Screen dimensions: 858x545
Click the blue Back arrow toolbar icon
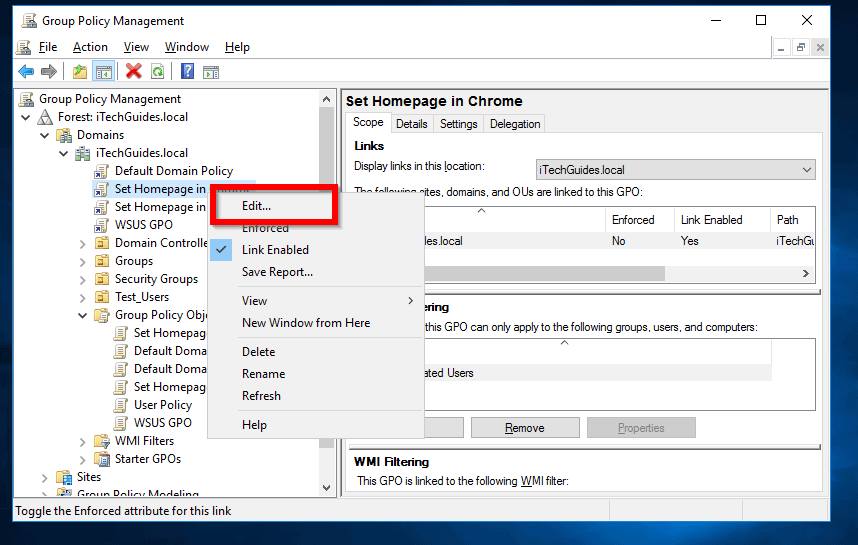pyautogui.click(x=26, y=72)
